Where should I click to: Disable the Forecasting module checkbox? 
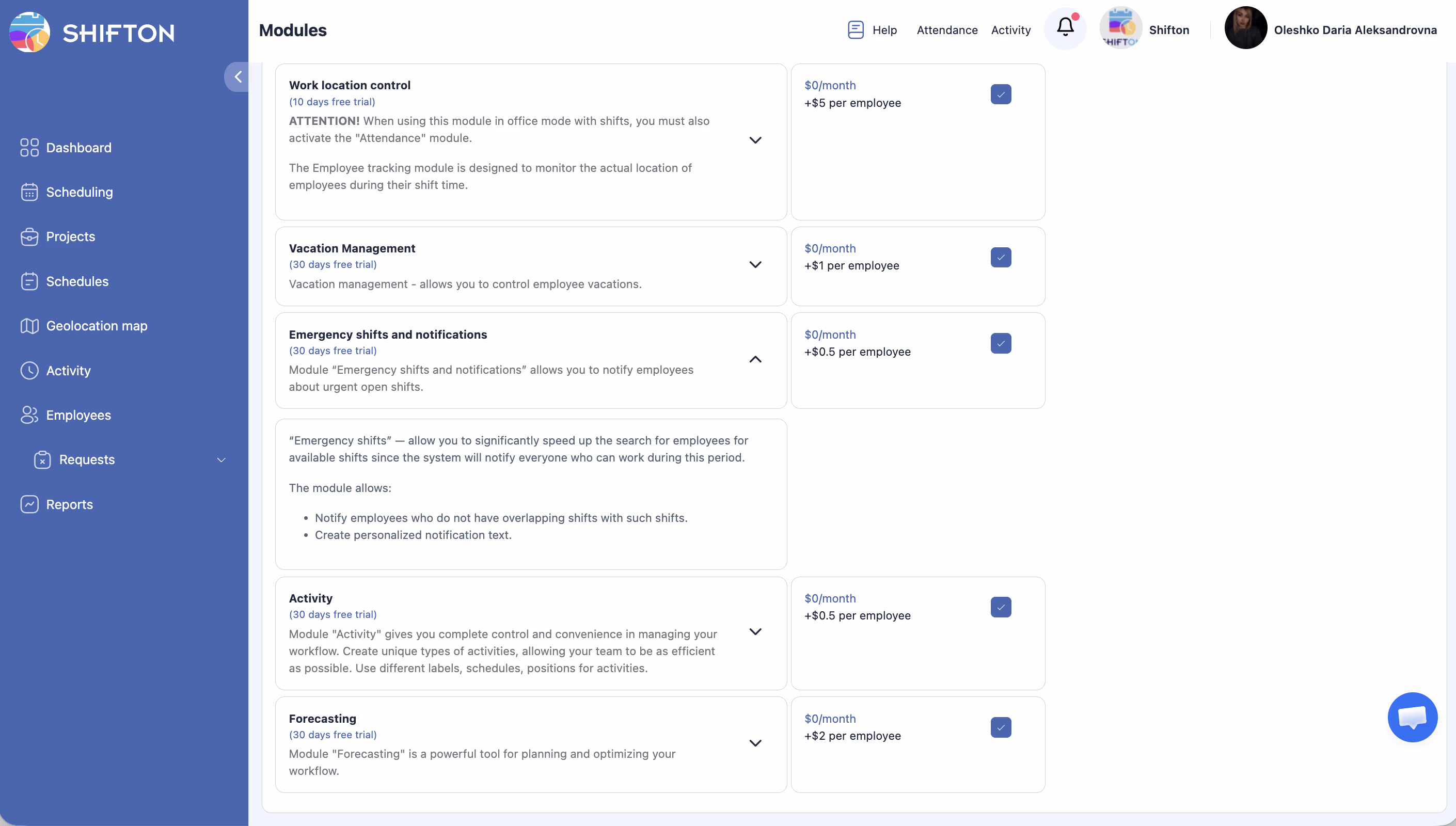pos(1001,727)
